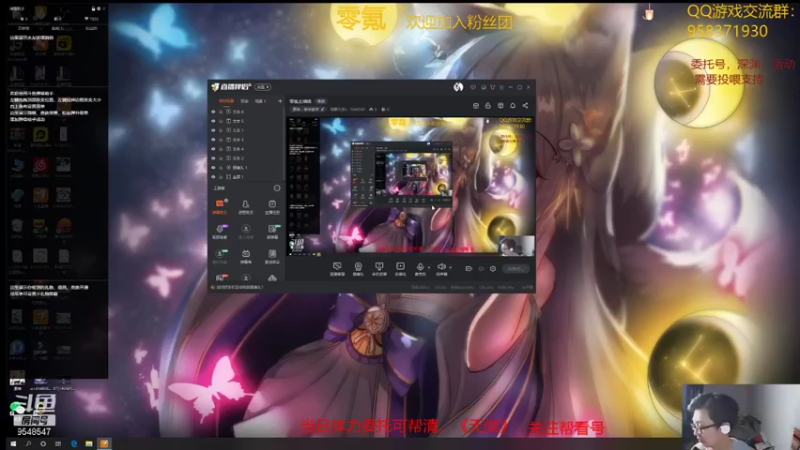
Task: Open the checklist tool in toolbox top row
Action: point(272,206)
